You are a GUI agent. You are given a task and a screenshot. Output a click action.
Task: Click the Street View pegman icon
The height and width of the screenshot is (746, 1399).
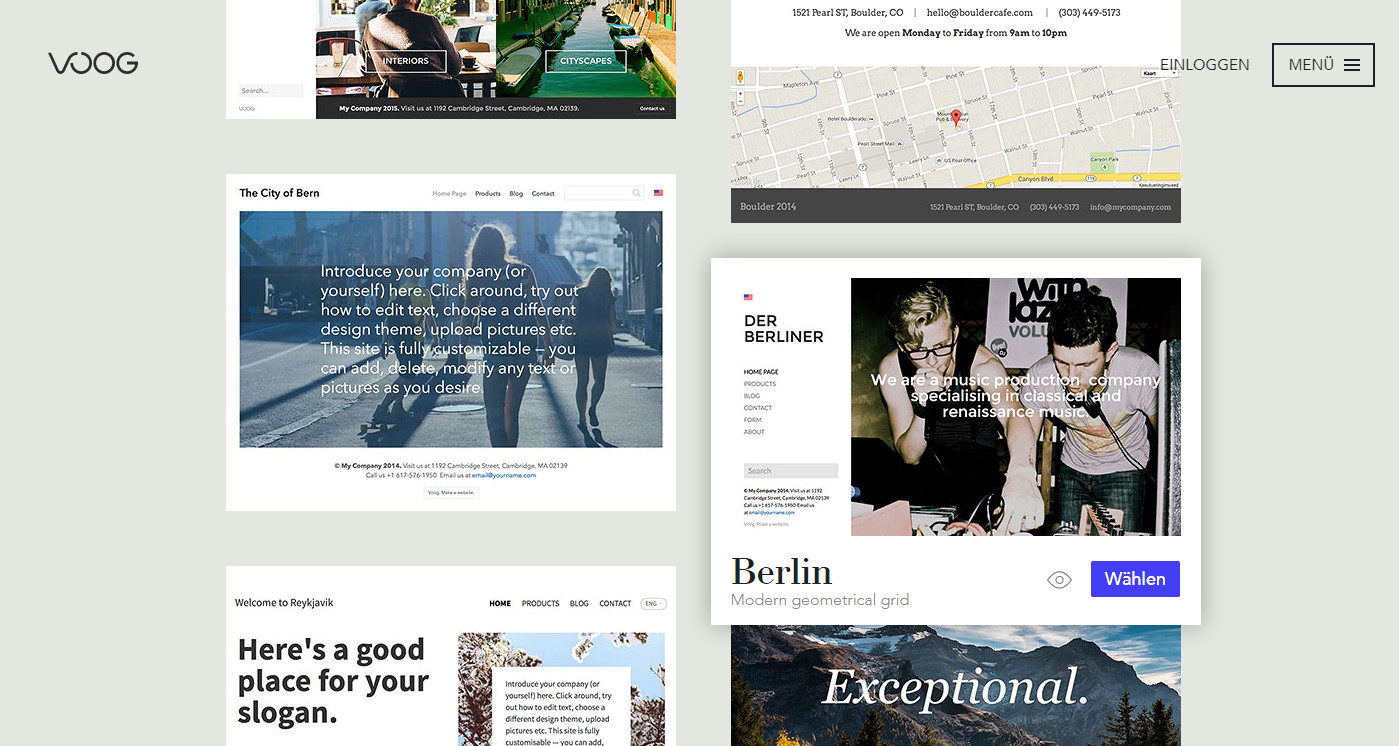[740, 77]
